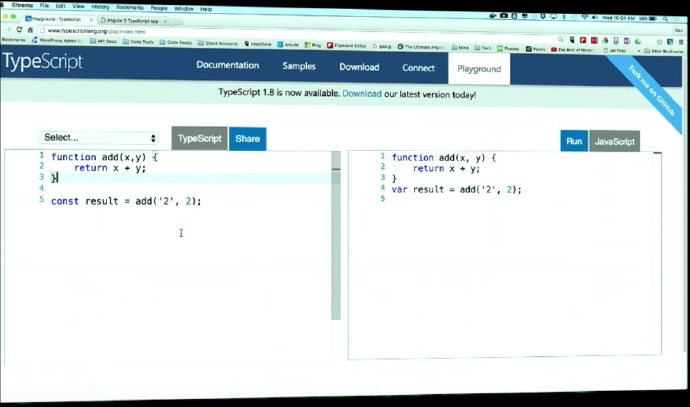Close the Angular 2 TypeScript App tab
Viewport: 690px width, 407px height.
[x=165, y=21]
